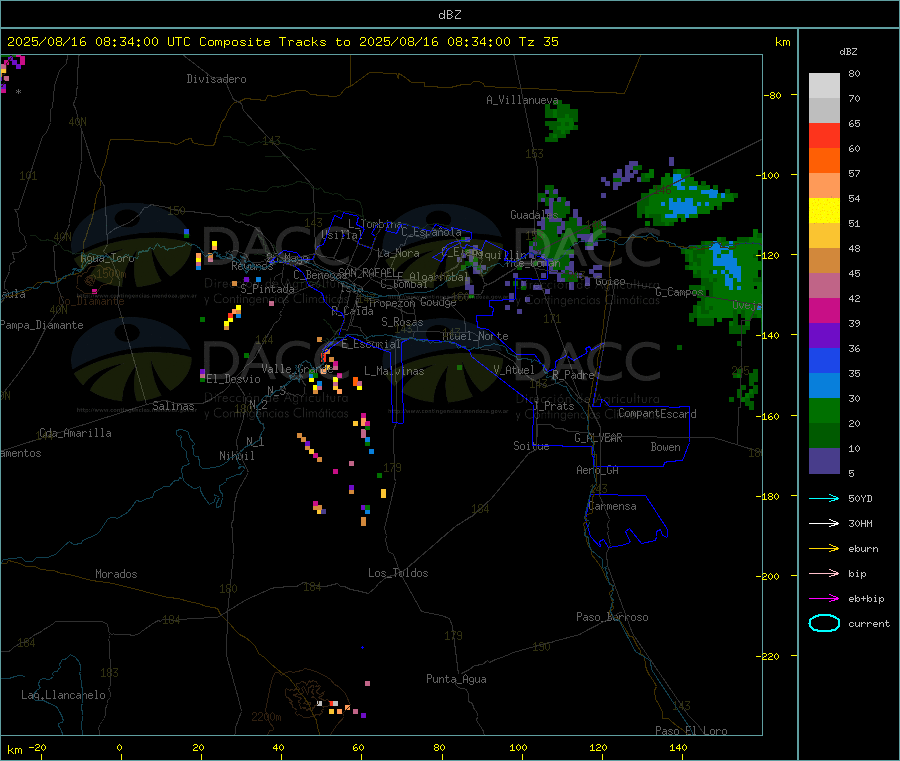
Task: Click the slate 5–10 dBZ color swatch
Action: pyautogui.click(x=824, y=461)
